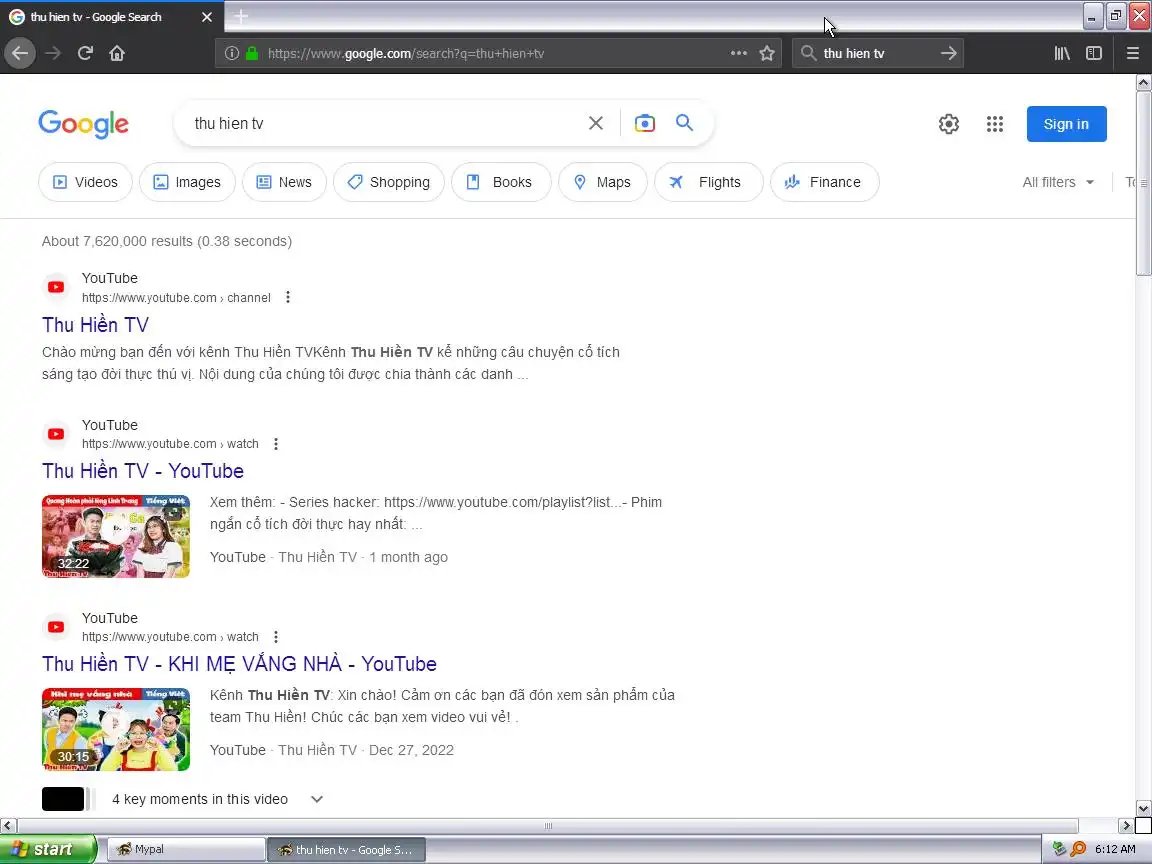Click the Google logo
The width and height of the screenshot is (1152, 864).
tap(83, 124)
